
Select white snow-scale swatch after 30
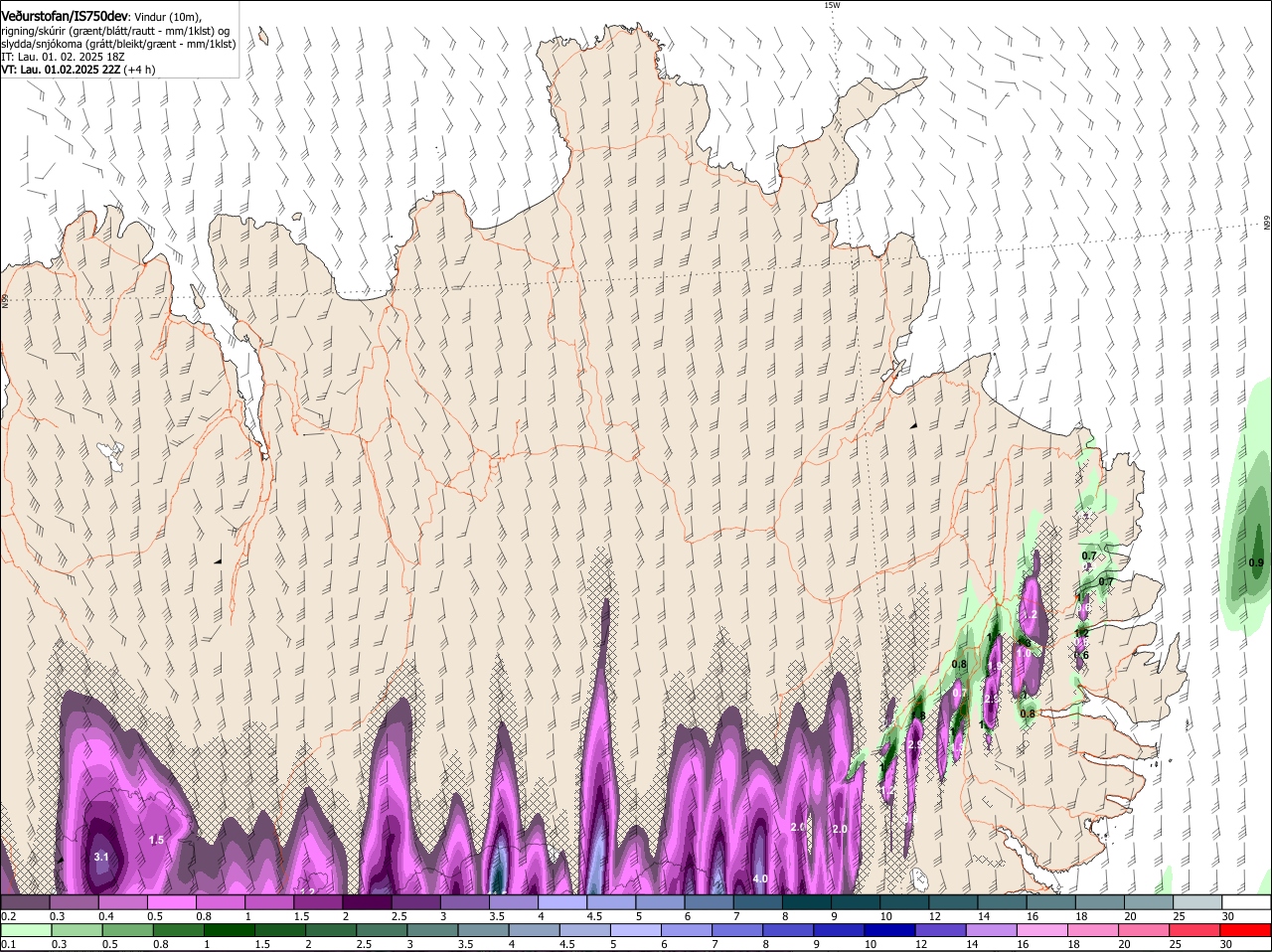[x=1247, y=901]
